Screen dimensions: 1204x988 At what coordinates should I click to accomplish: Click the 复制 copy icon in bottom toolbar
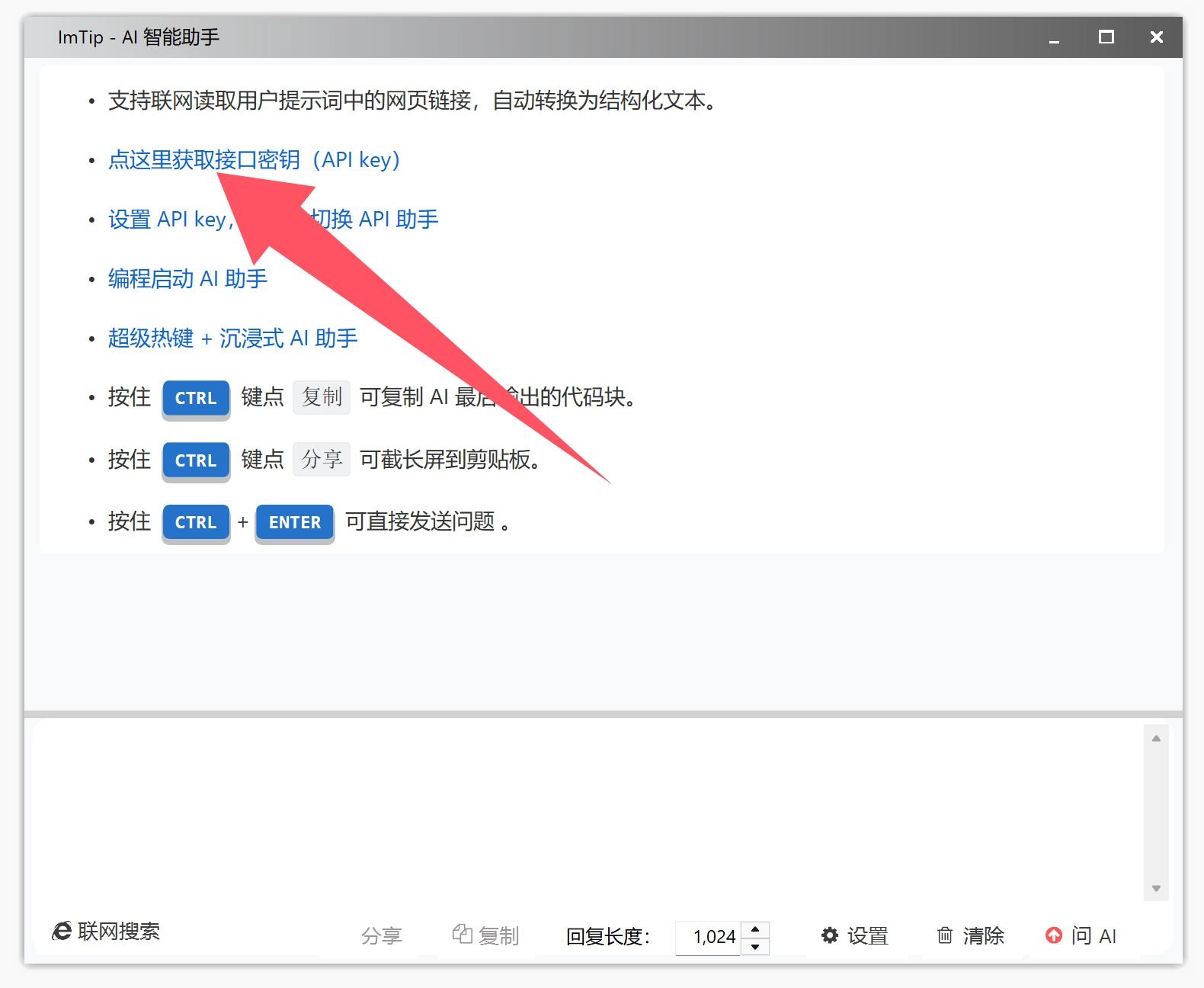462,934
